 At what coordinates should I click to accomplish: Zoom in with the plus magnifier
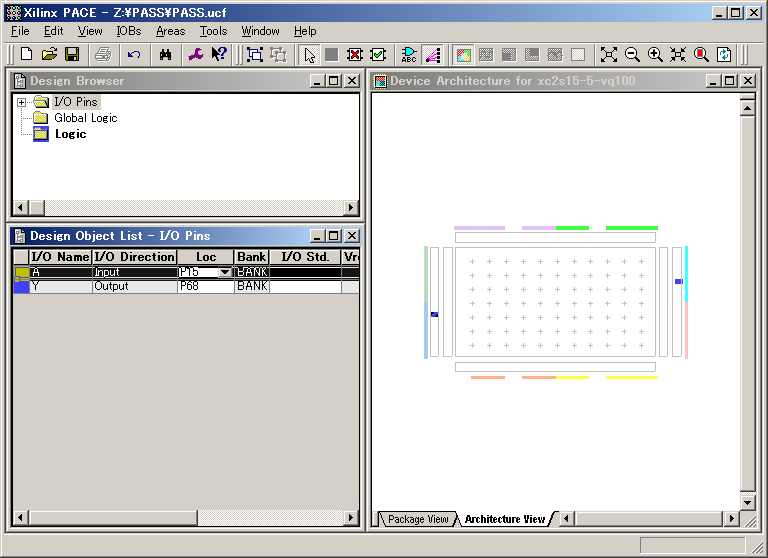655,54
